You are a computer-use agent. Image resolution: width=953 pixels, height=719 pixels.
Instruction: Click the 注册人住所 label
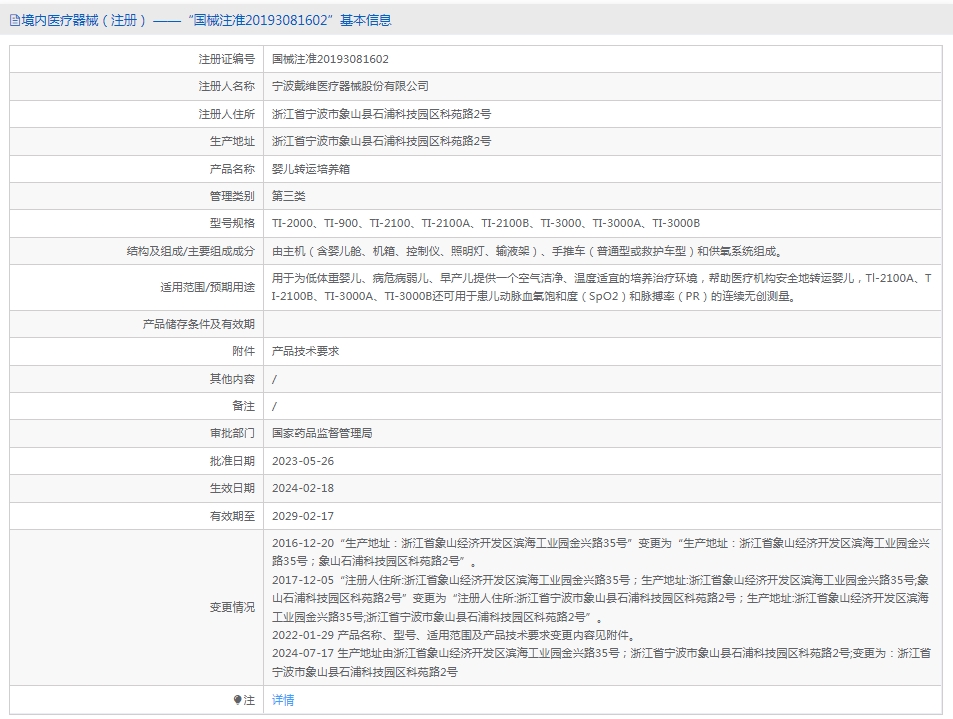227,114
